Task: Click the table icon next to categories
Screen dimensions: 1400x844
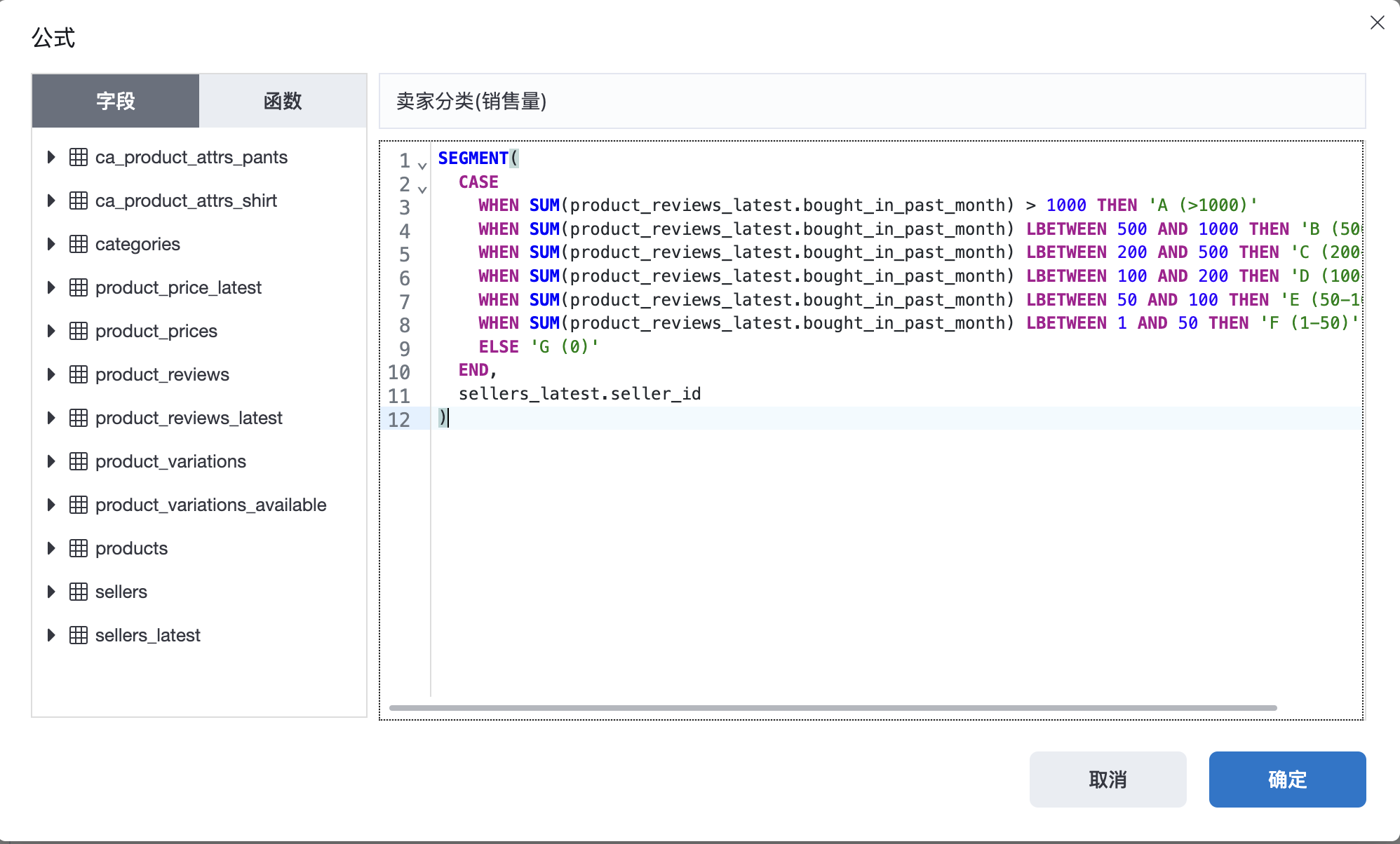Action: [79, 244]
